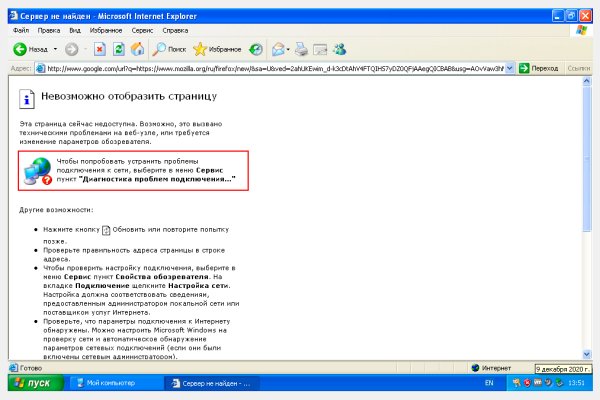
Task: Open the Файл menu
Action: tap(21, 30)
